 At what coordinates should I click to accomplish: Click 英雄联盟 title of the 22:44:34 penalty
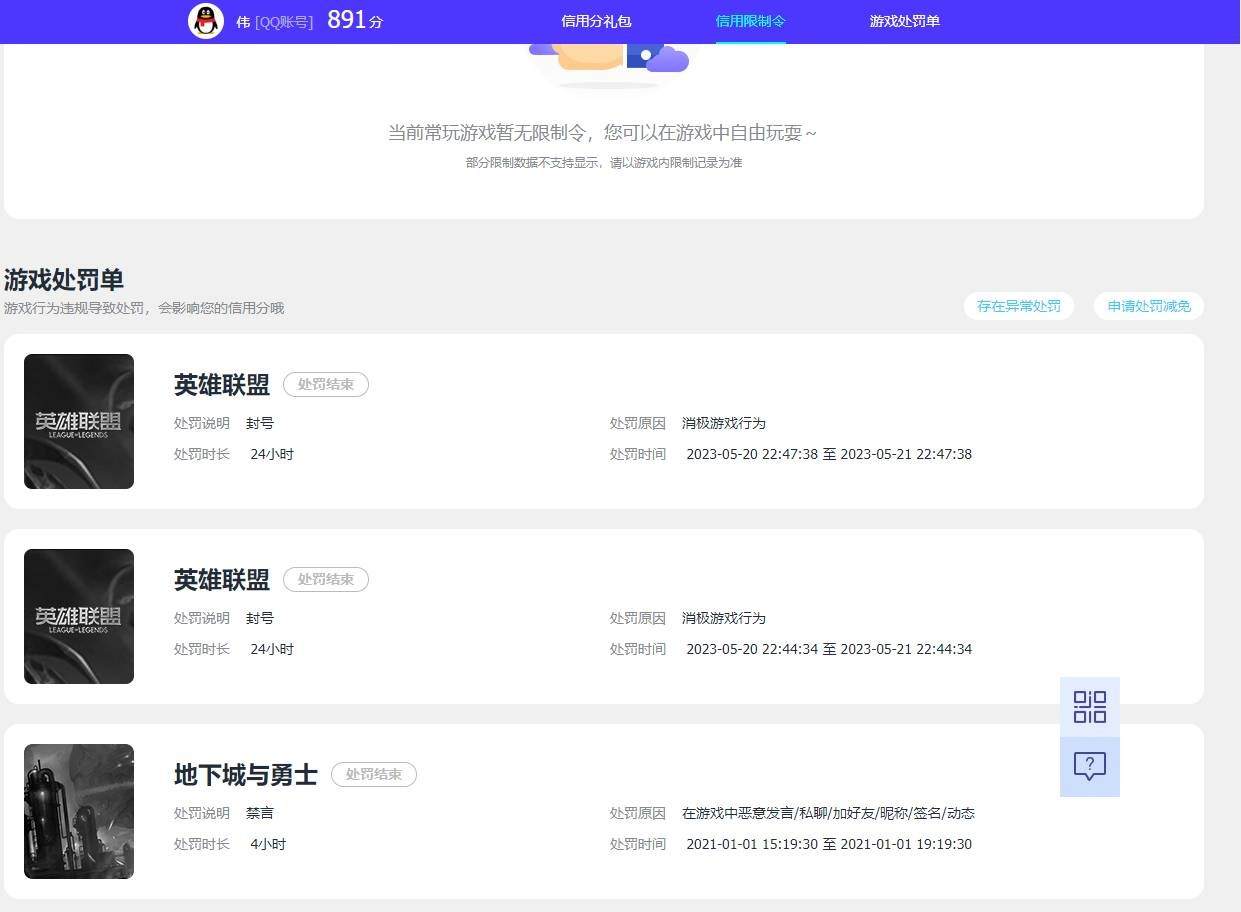(x=222, y=579)
